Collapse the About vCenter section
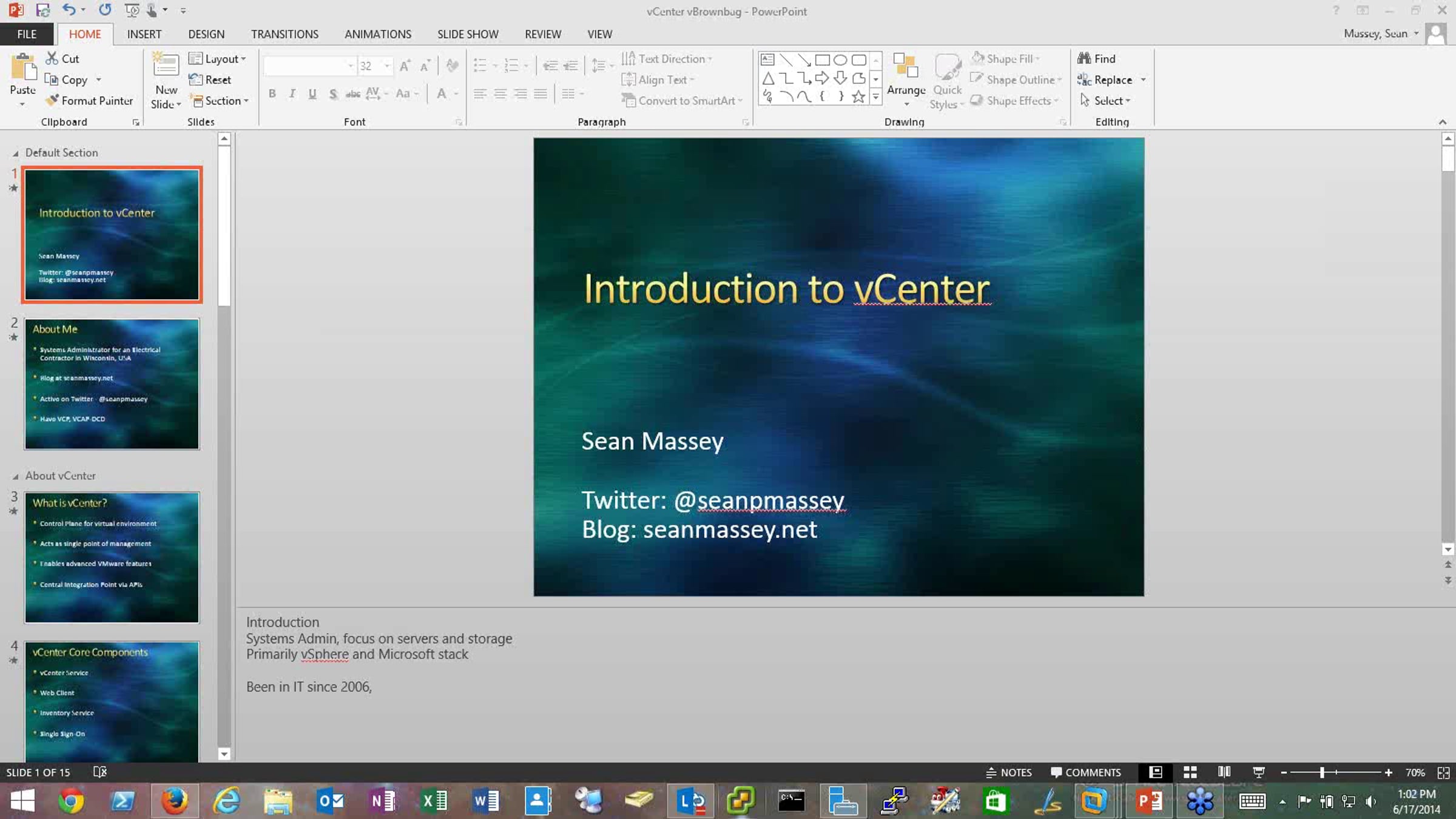The image size is (1456, 819). tap(15, 476)
